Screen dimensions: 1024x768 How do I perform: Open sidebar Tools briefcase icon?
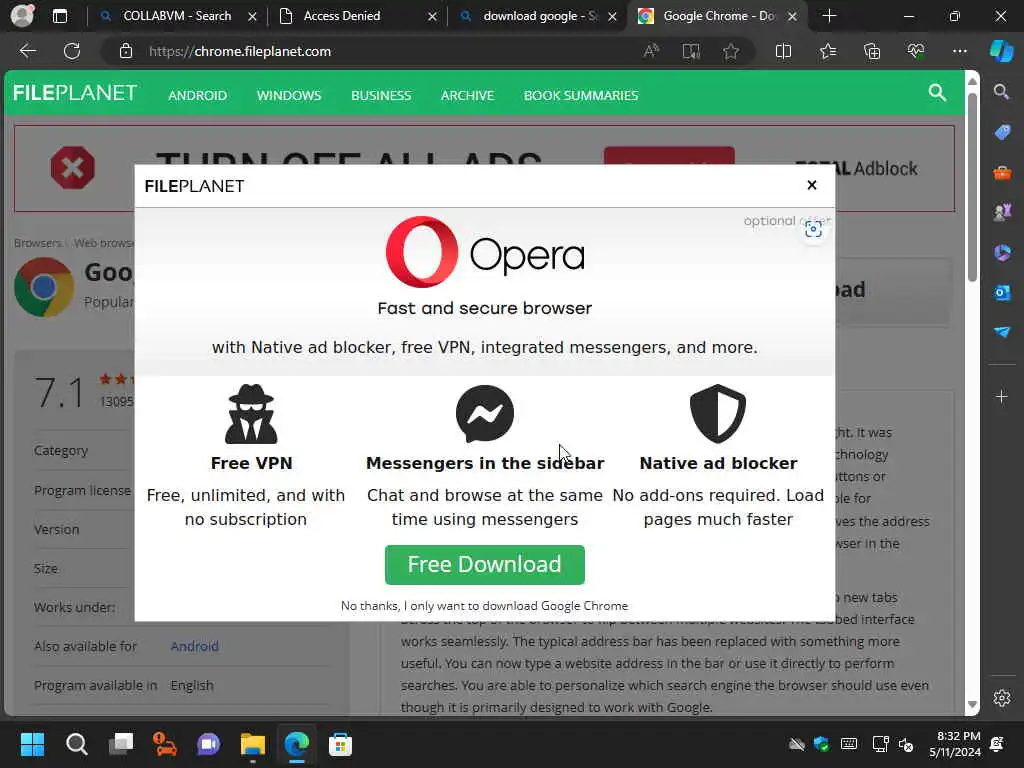(x=1002, y=172)
